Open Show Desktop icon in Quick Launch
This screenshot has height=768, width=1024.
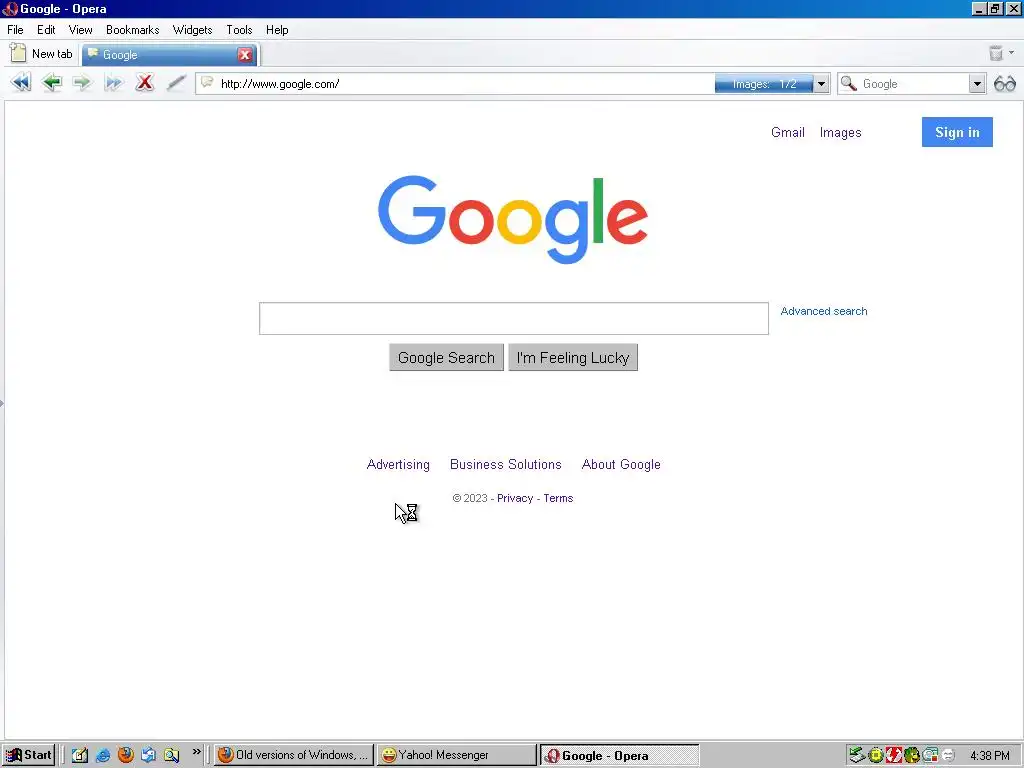(80, 755)
